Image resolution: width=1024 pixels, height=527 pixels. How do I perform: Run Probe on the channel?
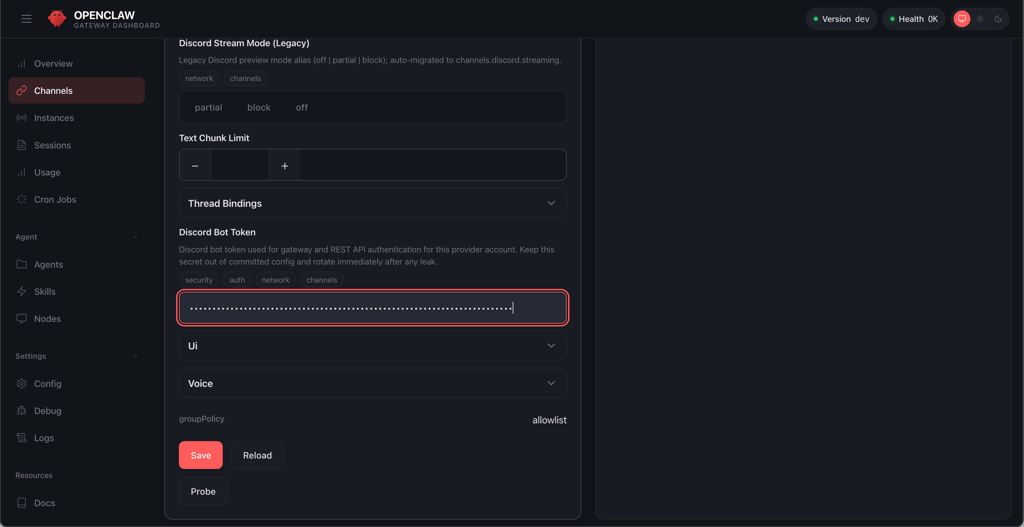[203, 491]
